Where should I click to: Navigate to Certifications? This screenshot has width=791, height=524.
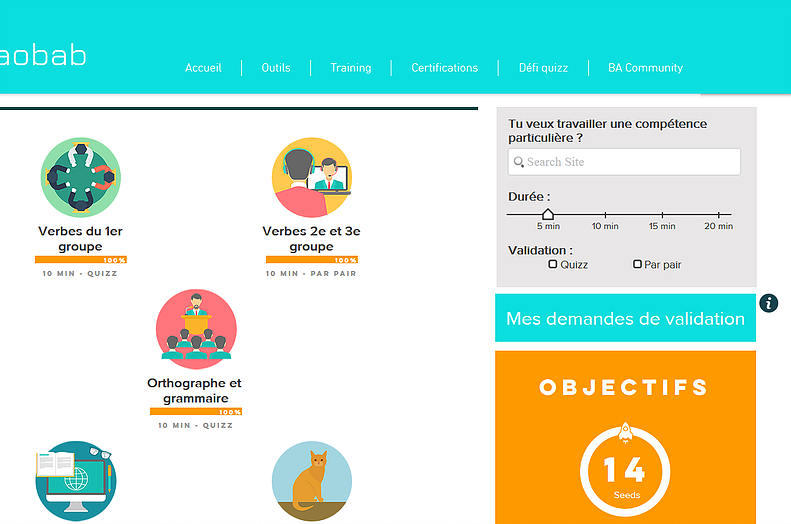pyautogui.click(x=445, y=68)
